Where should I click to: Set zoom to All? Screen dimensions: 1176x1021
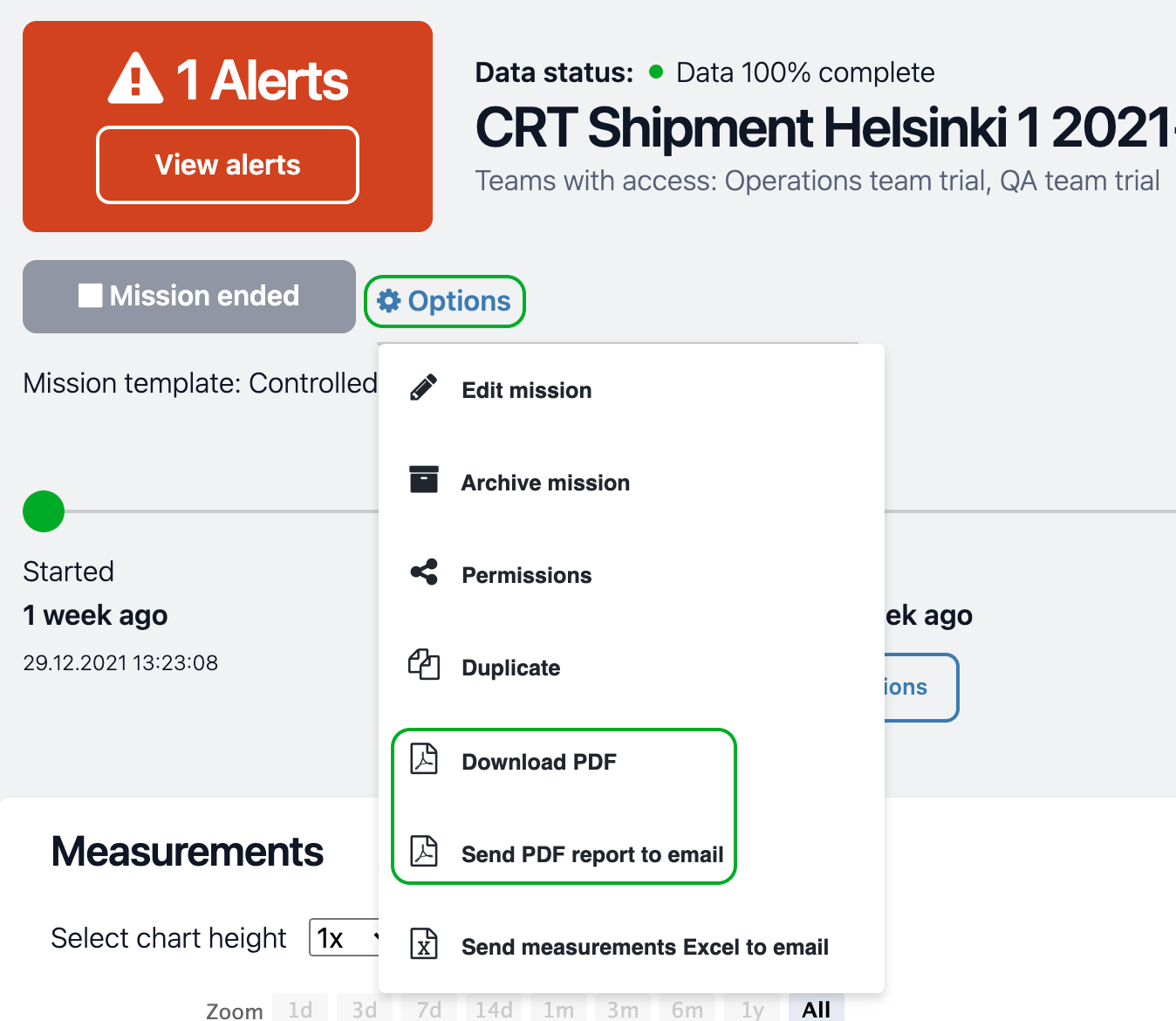(x=817, y=1009)
